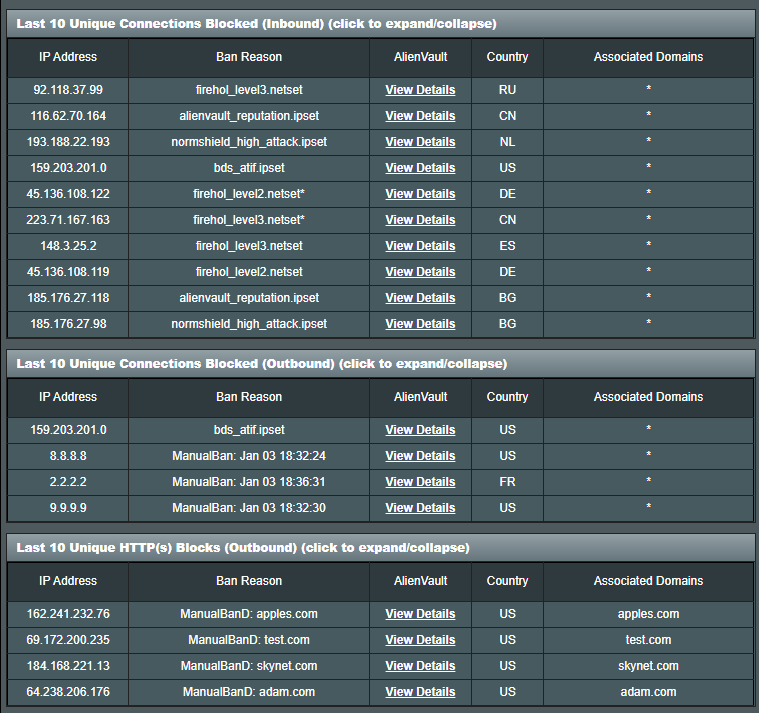Click associated domain skynet.com
The height and width of the screenshot is (713, 759).
(x=648, y=666)
